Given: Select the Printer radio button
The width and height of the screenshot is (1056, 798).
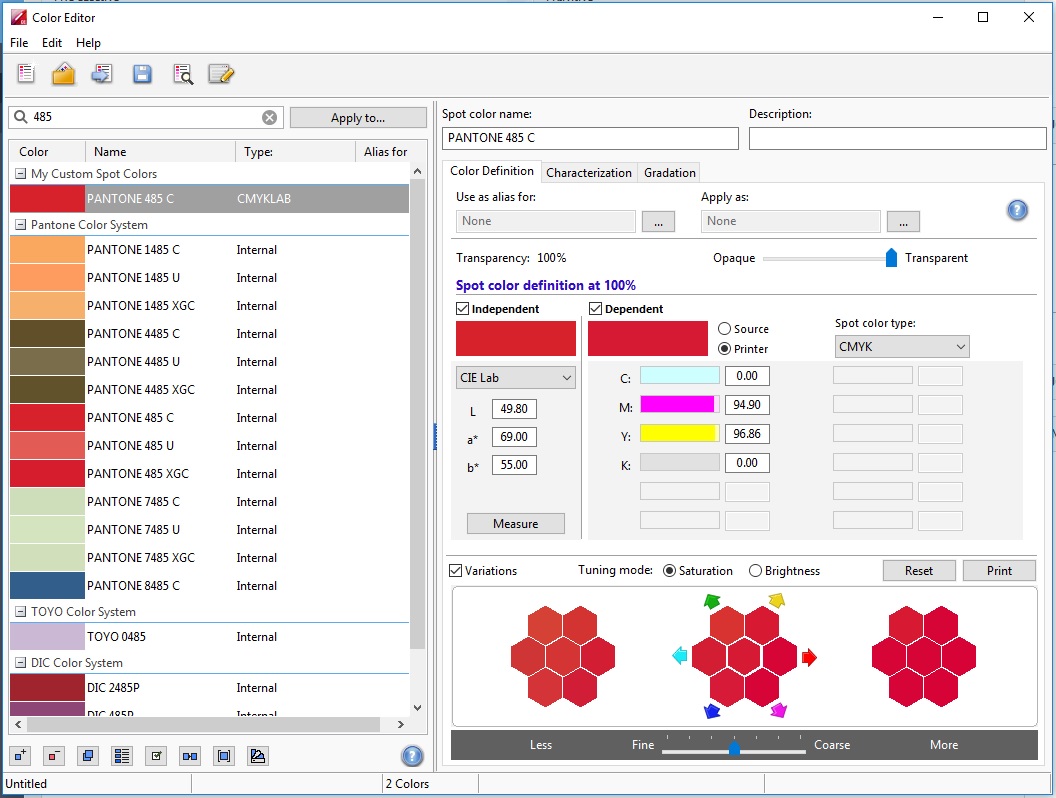Looking at the screenshot, I should point(724,349).
